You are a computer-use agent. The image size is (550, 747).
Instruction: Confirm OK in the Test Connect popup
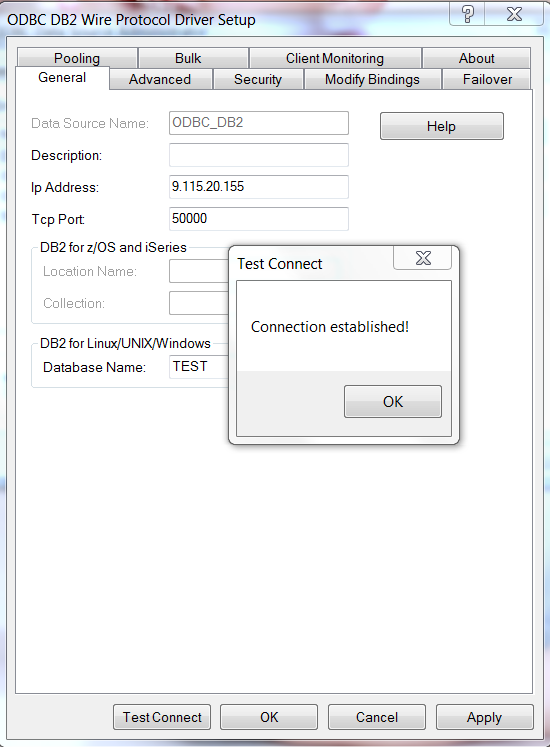coord(393,402)
